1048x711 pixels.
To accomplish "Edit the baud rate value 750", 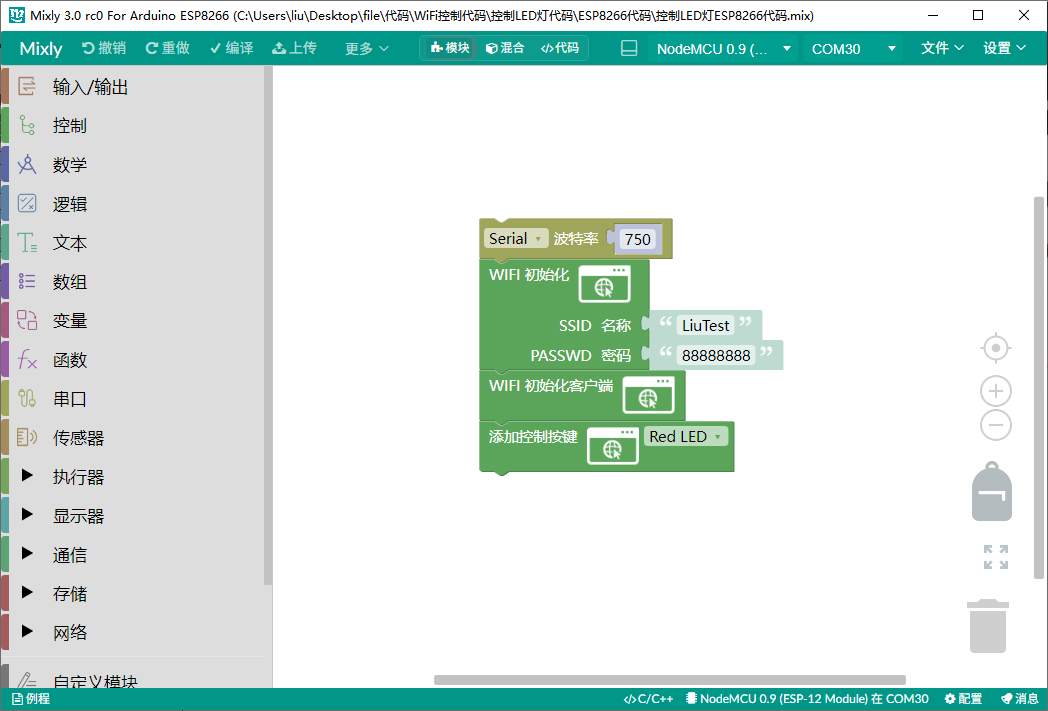I will tap(638, 239).
